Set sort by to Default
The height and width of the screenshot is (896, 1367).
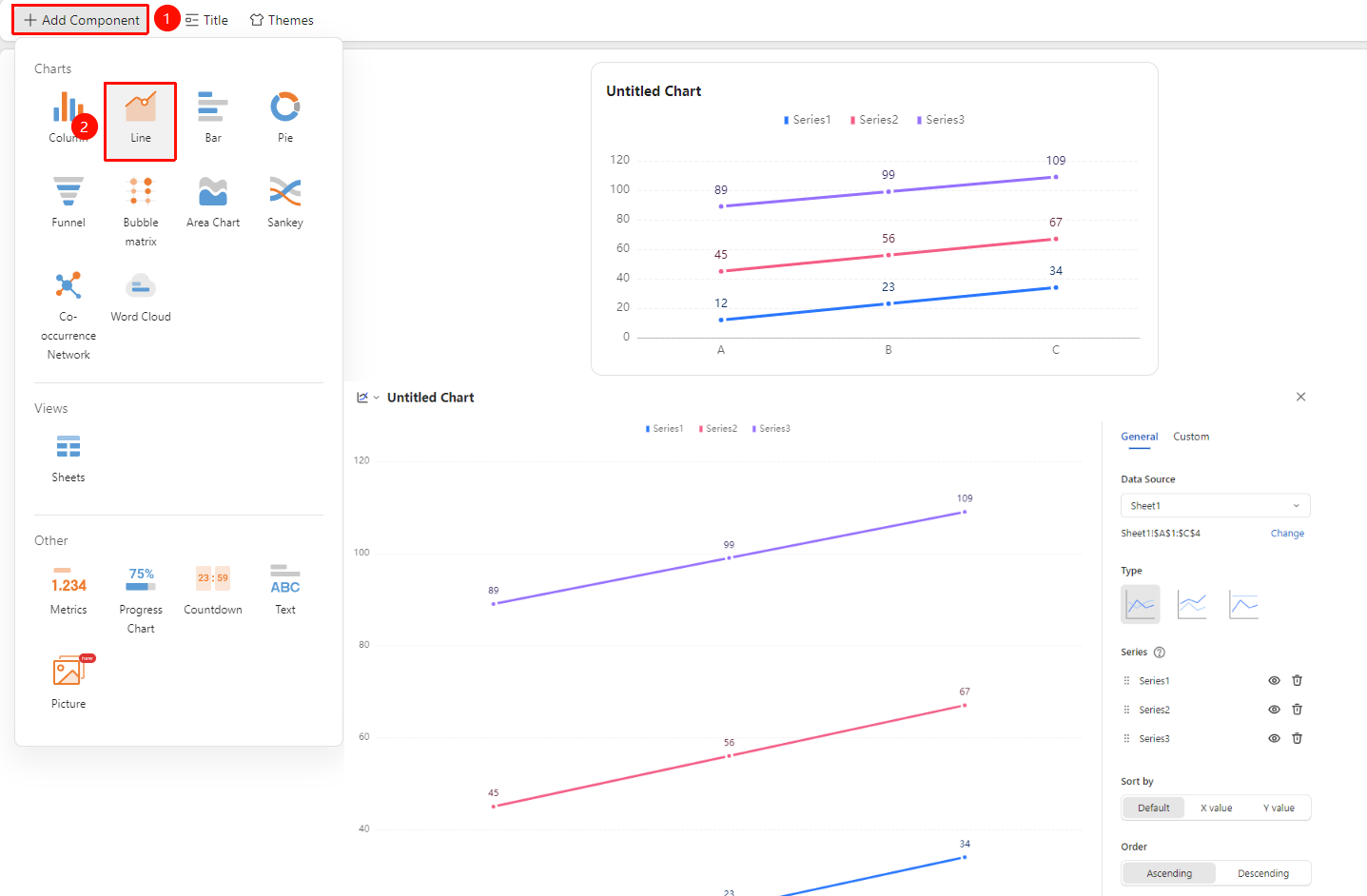(x=1154, y=808)
